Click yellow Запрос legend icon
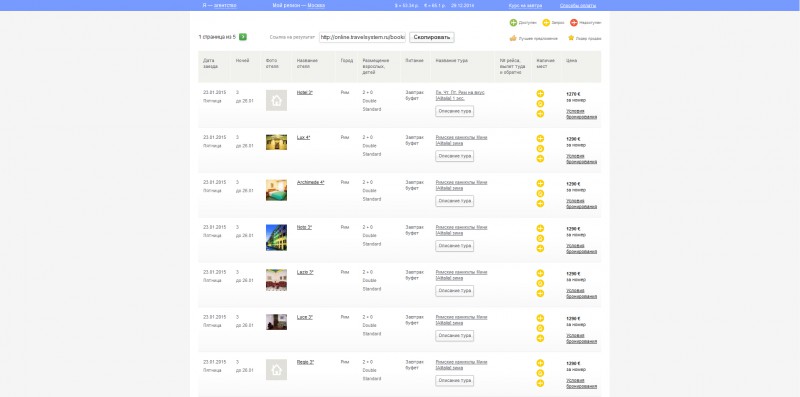Image resolution: width=800 pixels, height=397 pixels. [x=546, y=22]
